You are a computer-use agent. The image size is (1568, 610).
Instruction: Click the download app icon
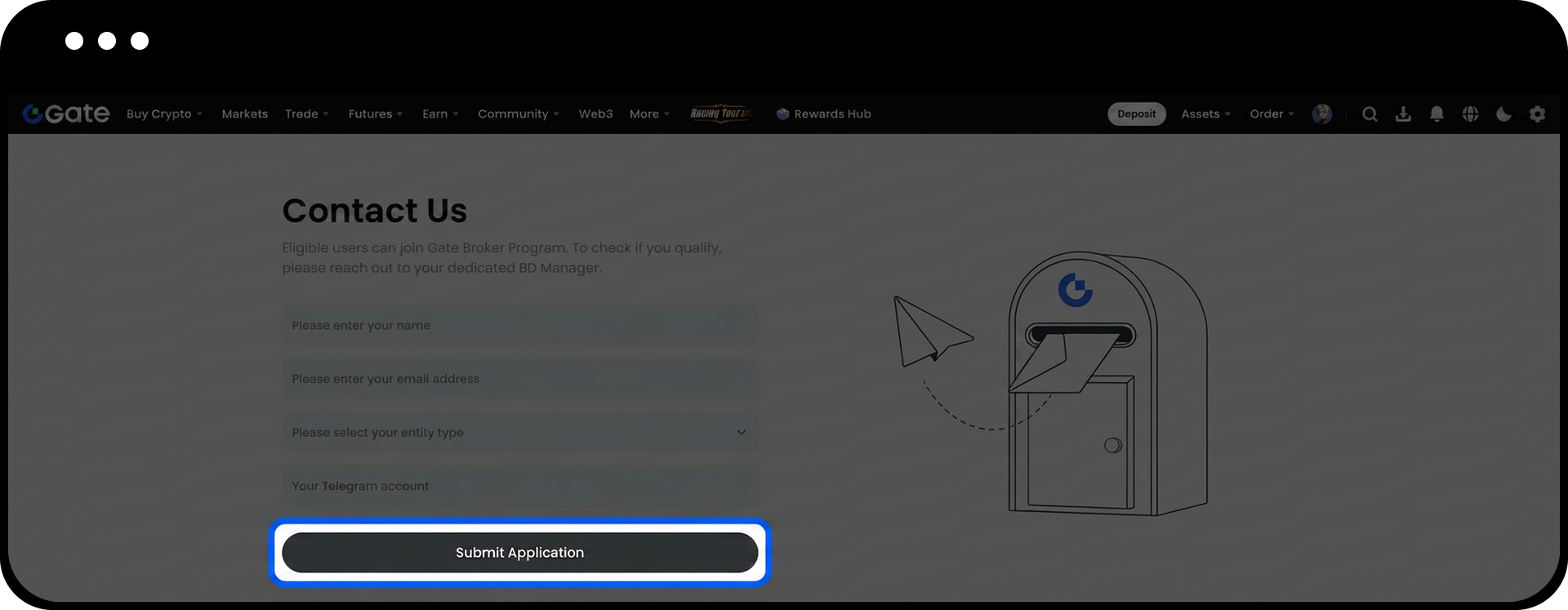tap(1403, 114)
